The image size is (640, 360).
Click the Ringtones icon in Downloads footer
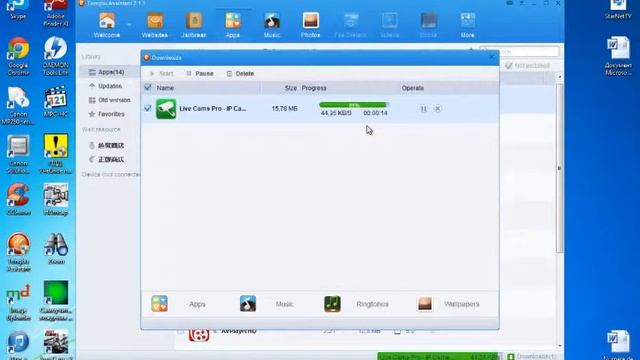[x=332, y=304]
